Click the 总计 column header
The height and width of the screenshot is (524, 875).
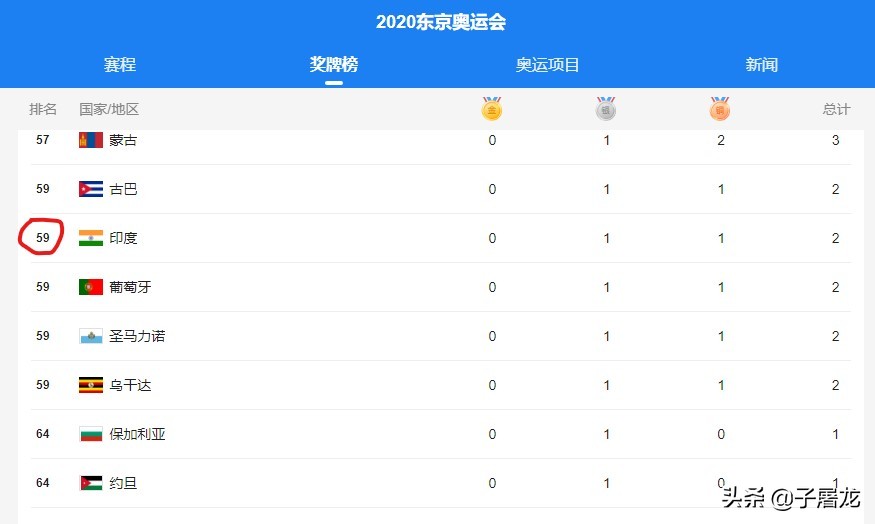click(x=836, y=109)
